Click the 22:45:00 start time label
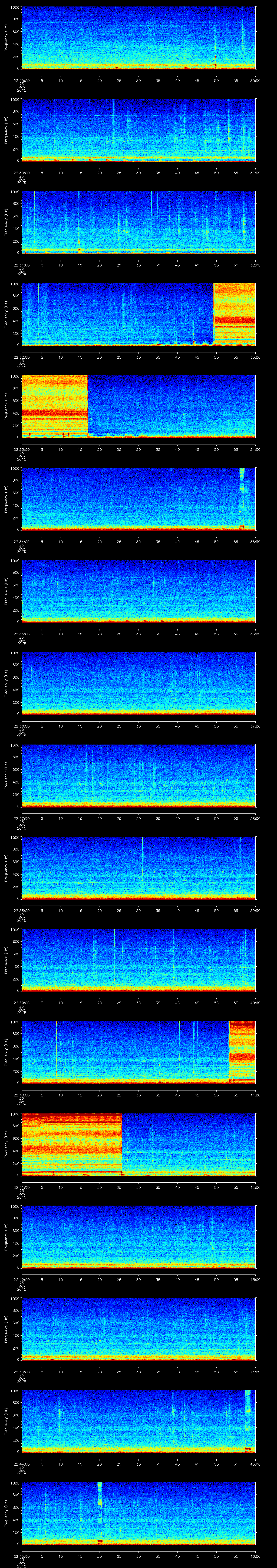This screenshot has width=277, height=1568. coord(21,1556)
